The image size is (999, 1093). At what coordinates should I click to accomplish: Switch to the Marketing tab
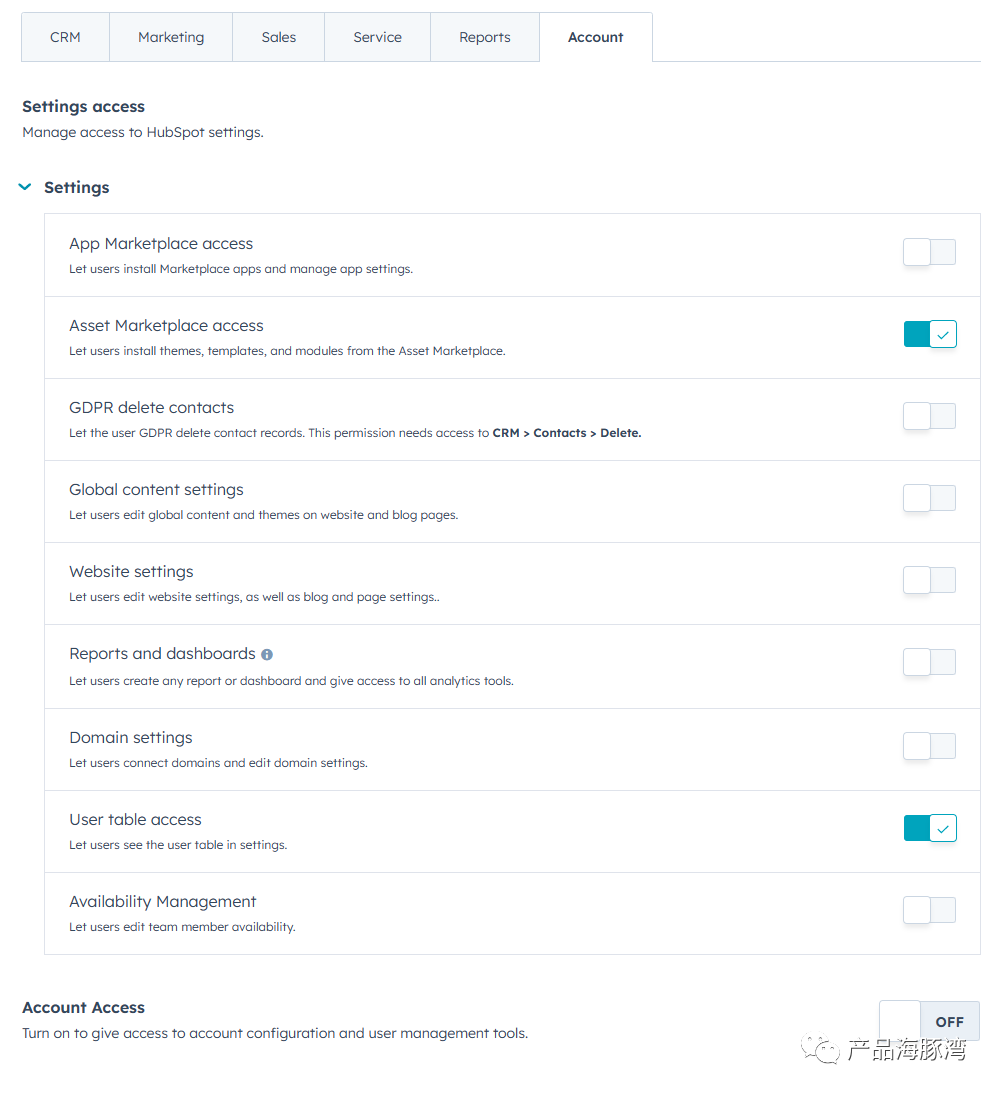point(171,37)
